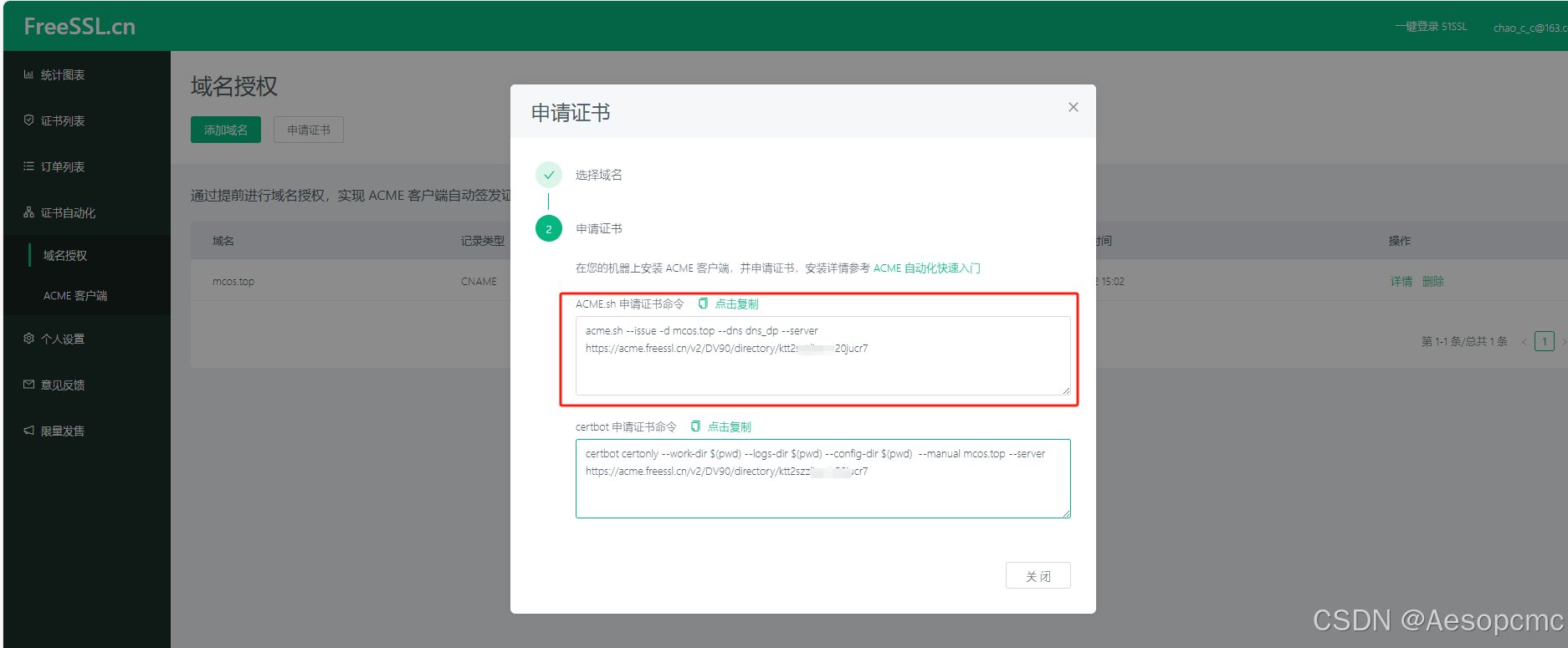Click step 2 circle for 申请证书
Viewport: 1568px width, 648px height.
549,228
